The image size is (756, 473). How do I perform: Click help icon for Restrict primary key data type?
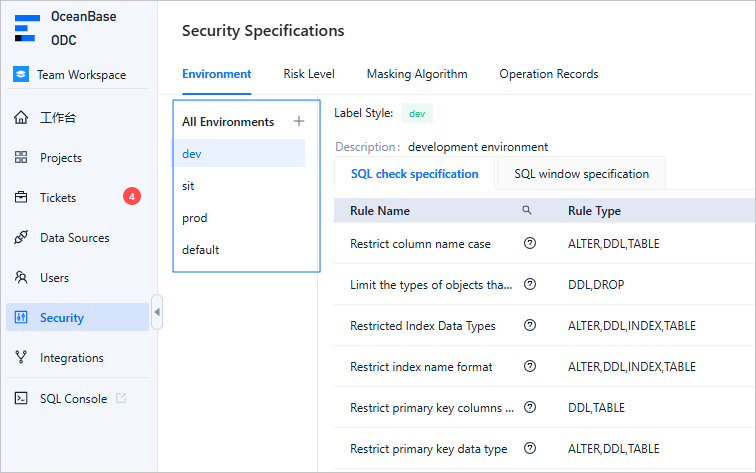(530, 448)
